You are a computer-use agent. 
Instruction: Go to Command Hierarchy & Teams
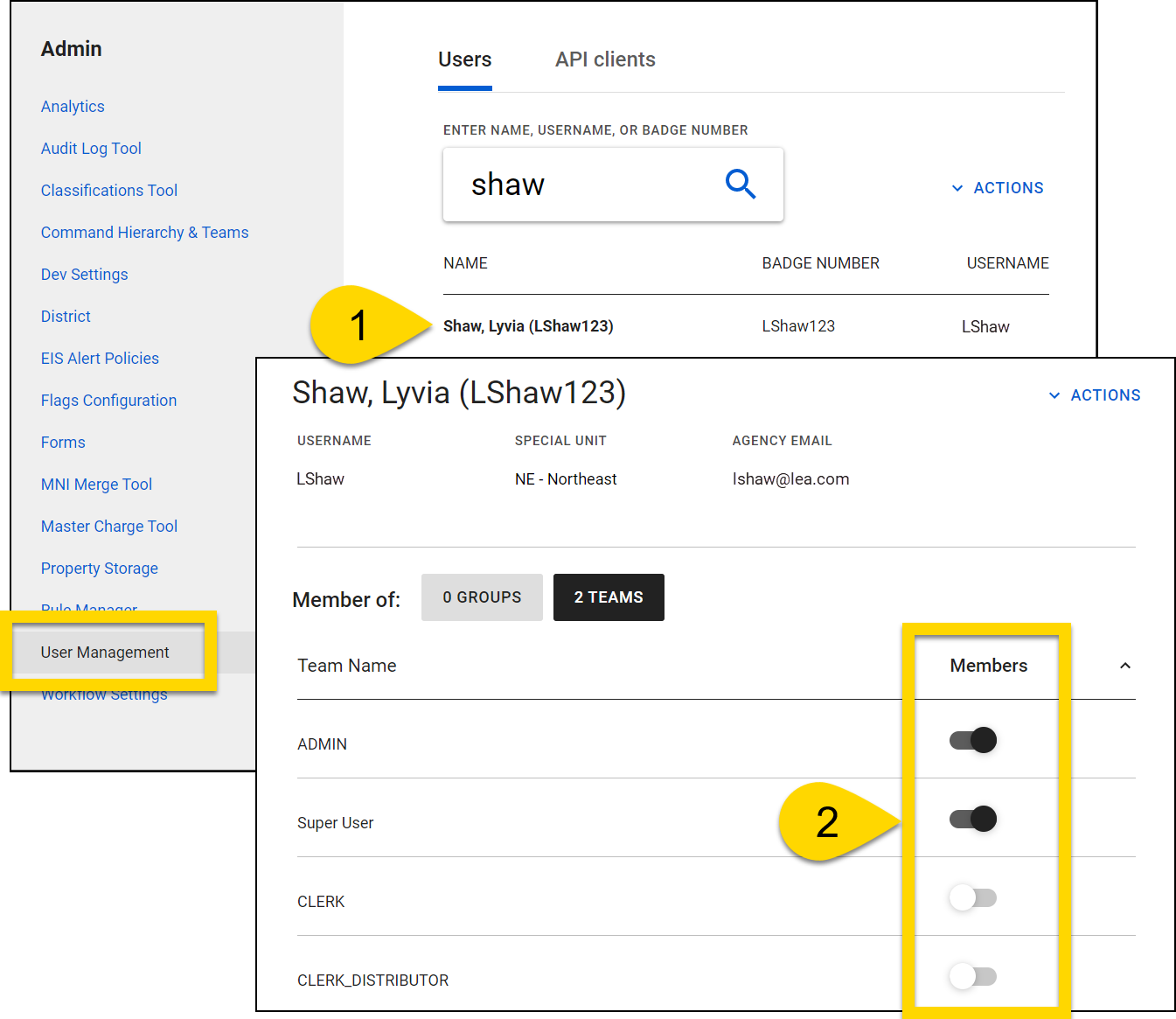144,232
